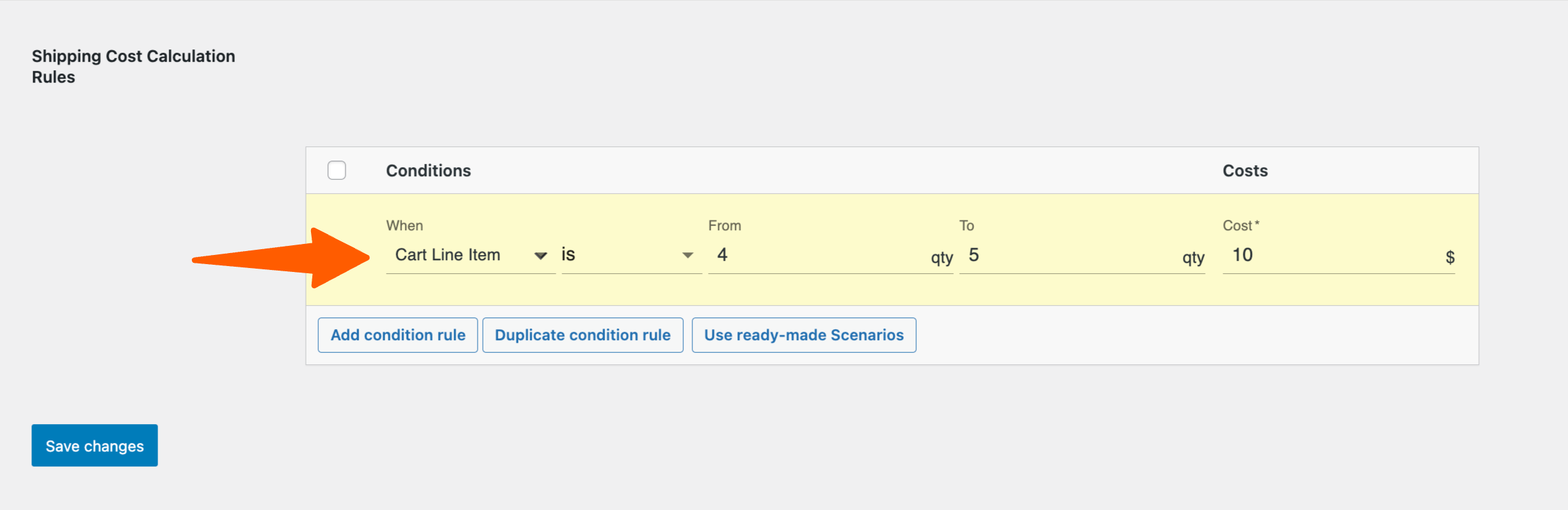Tick the select-all checkbox beside Conditions
This screenshot has height=510, width=1568.
point(336,170)
